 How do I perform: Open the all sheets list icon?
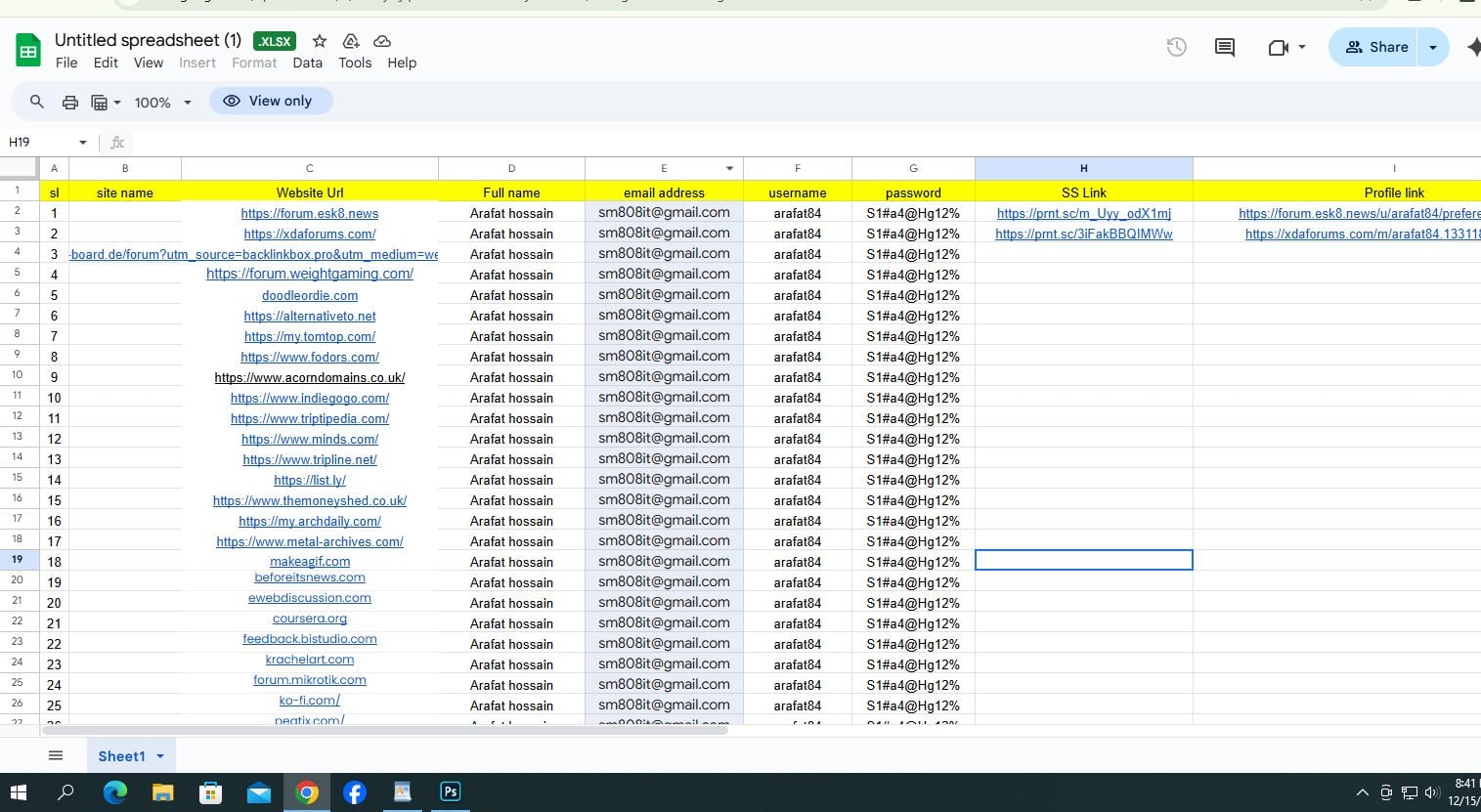(56, 755)
